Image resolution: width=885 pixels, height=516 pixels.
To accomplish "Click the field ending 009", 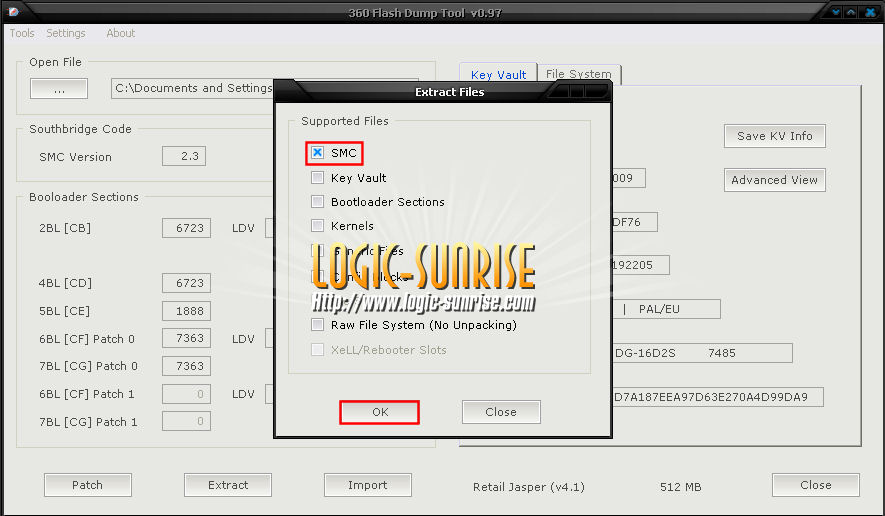I will [629, 178].
